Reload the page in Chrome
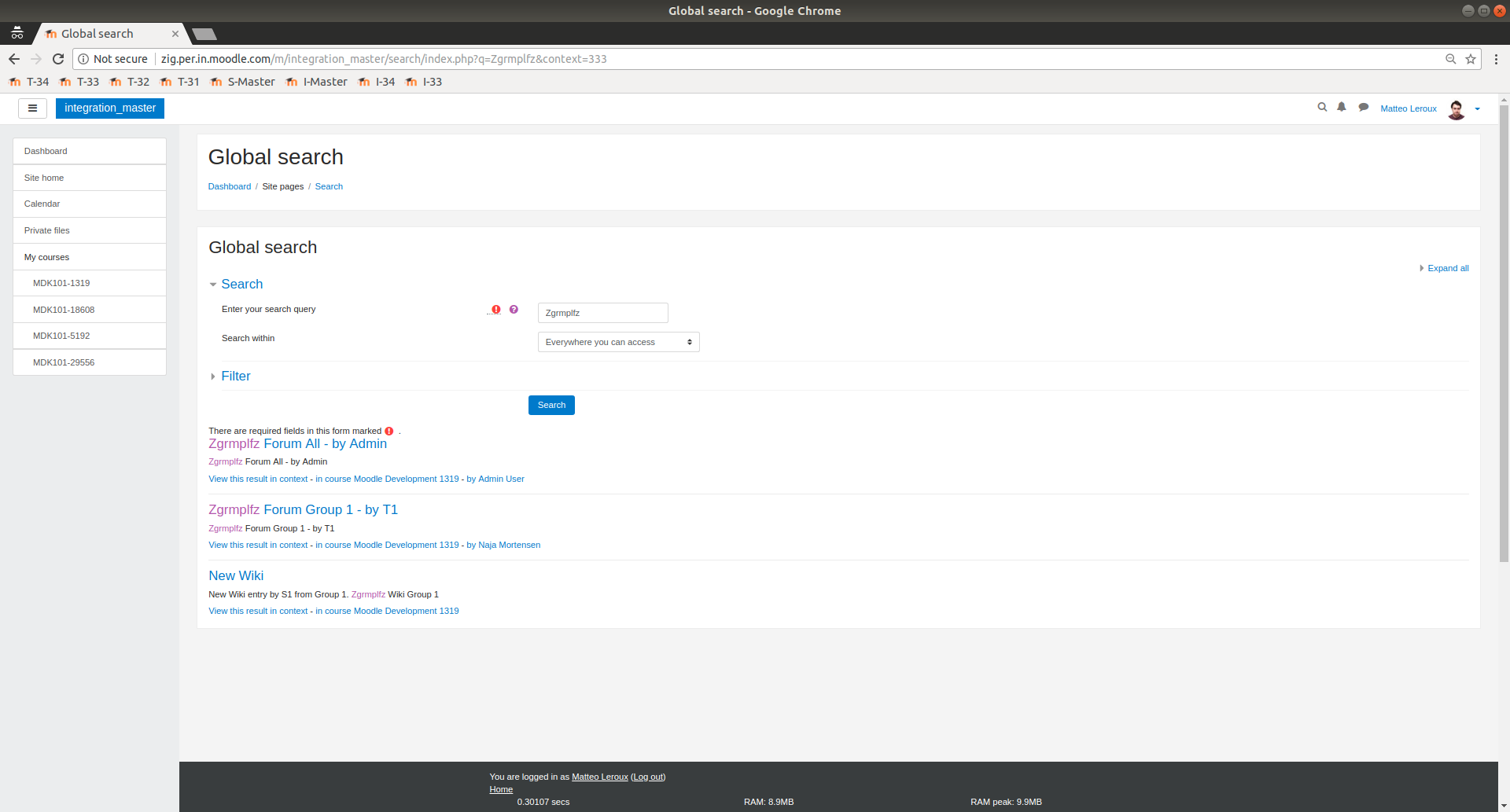The width and height of the screenshot is (1510, 812). pos(58,59)
